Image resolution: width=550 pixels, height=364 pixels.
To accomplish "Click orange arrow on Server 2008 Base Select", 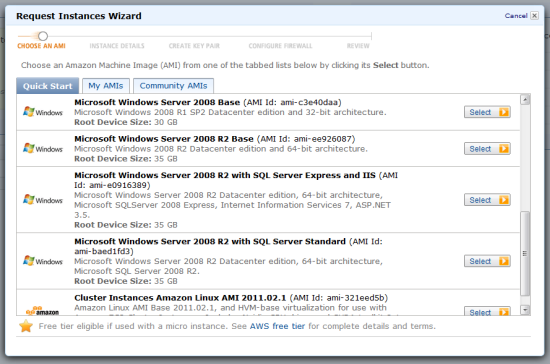I will click(504, 112).
